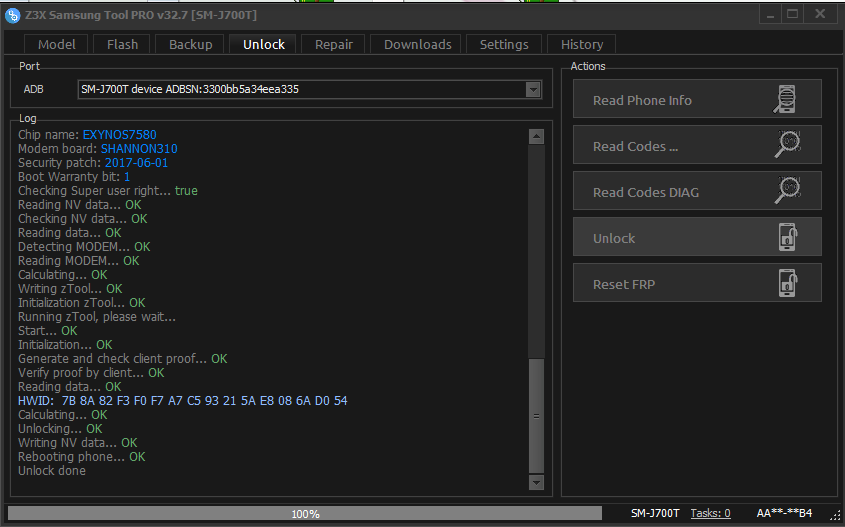Click the log scrollbar down arrow
The image size is (845, 527).
[x=536, y=482]
